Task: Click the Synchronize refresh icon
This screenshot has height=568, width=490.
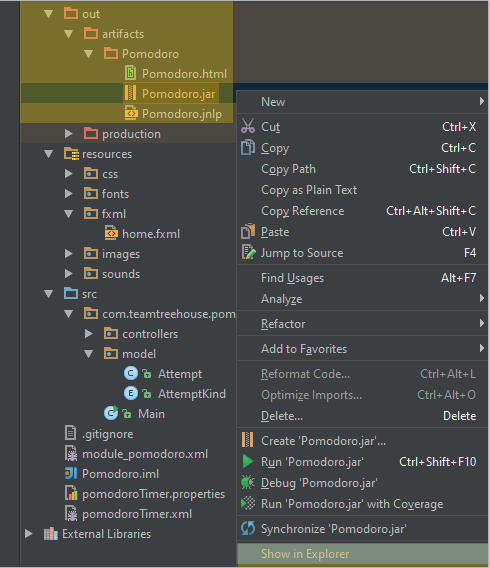Action: coord(248,529)
